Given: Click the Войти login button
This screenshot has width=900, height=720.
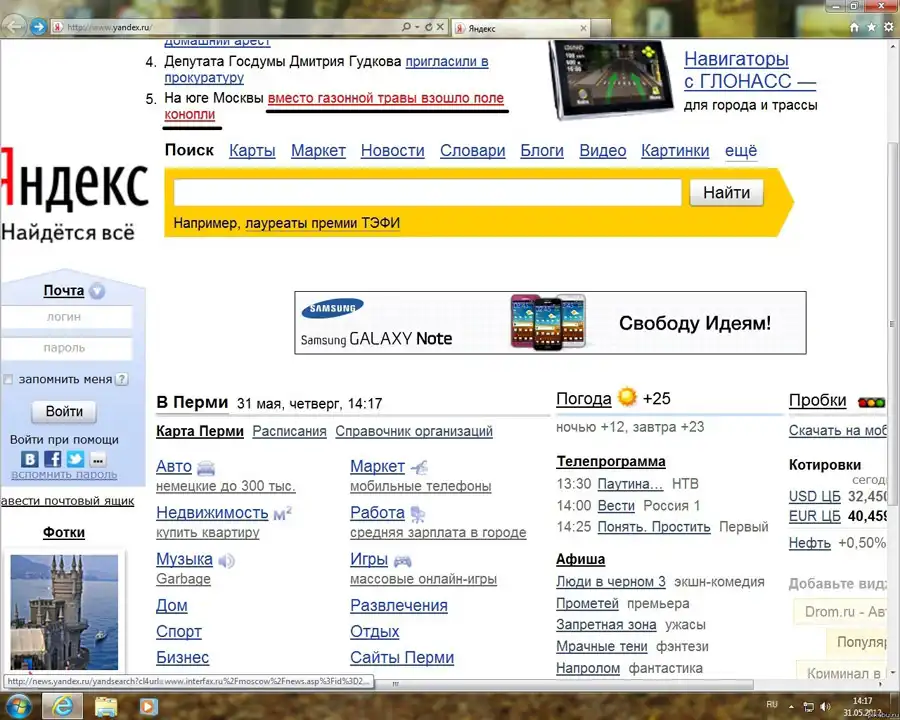Looking at the screenshot, I should (x=64, y=411).
